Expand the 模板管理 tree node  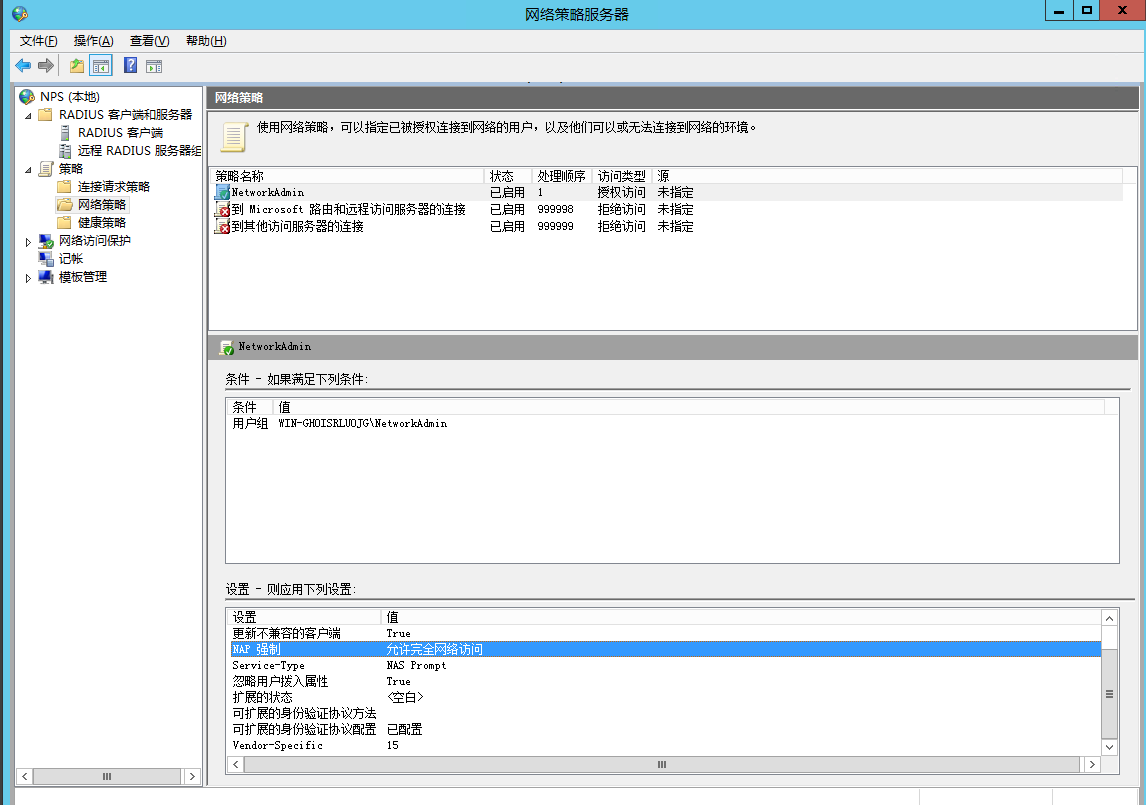28,278
